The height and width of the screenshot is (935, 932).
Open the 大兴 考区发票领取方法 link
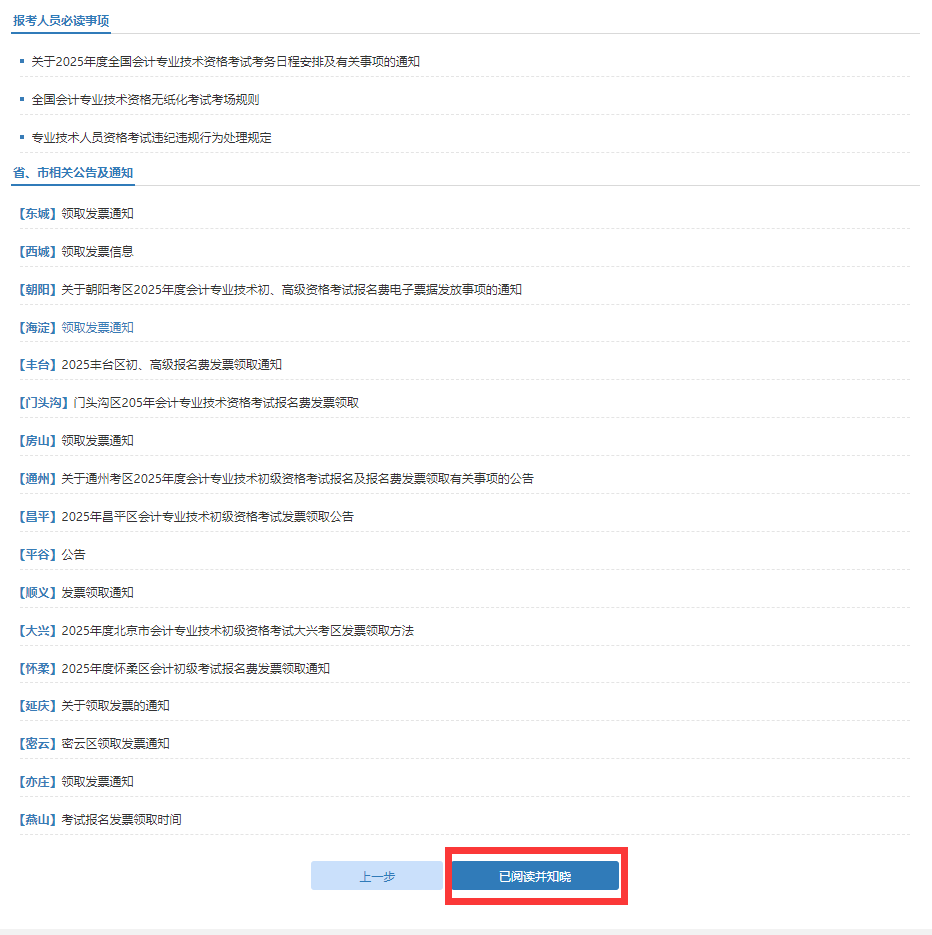pos(237,631)
